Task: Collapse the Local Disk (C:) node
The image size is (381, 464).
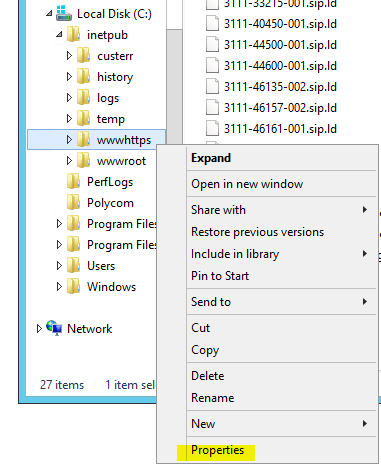Action: [x=49, y=13]
